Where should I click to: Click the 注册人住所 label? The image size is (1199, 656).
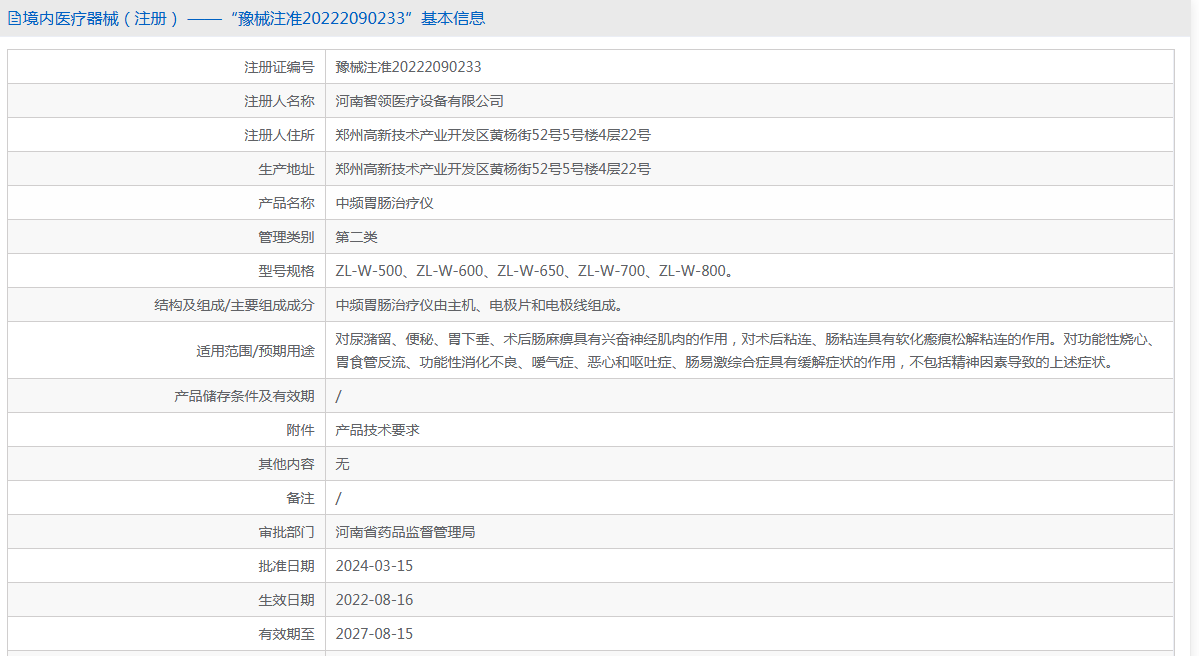pos(279,135)
